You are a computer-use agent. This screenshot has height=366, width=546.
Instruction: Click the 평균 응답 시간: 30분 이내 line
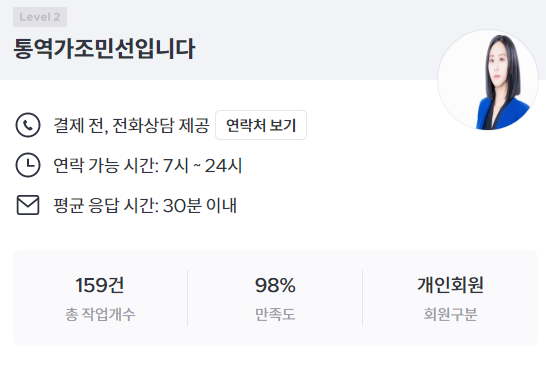(145, 205)
